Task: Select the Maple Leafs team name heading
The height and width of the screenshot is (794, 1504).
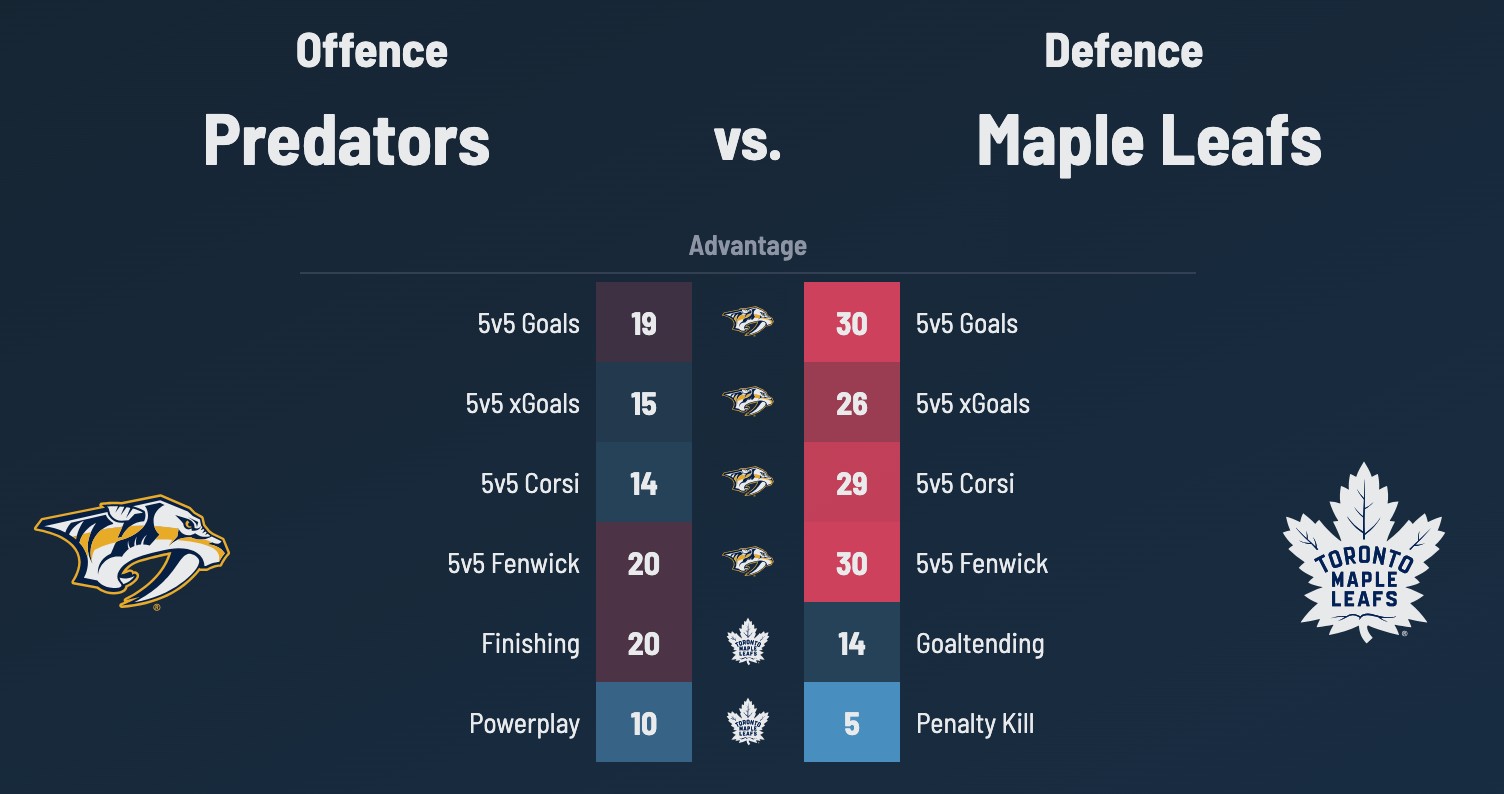Action: 1149,140
